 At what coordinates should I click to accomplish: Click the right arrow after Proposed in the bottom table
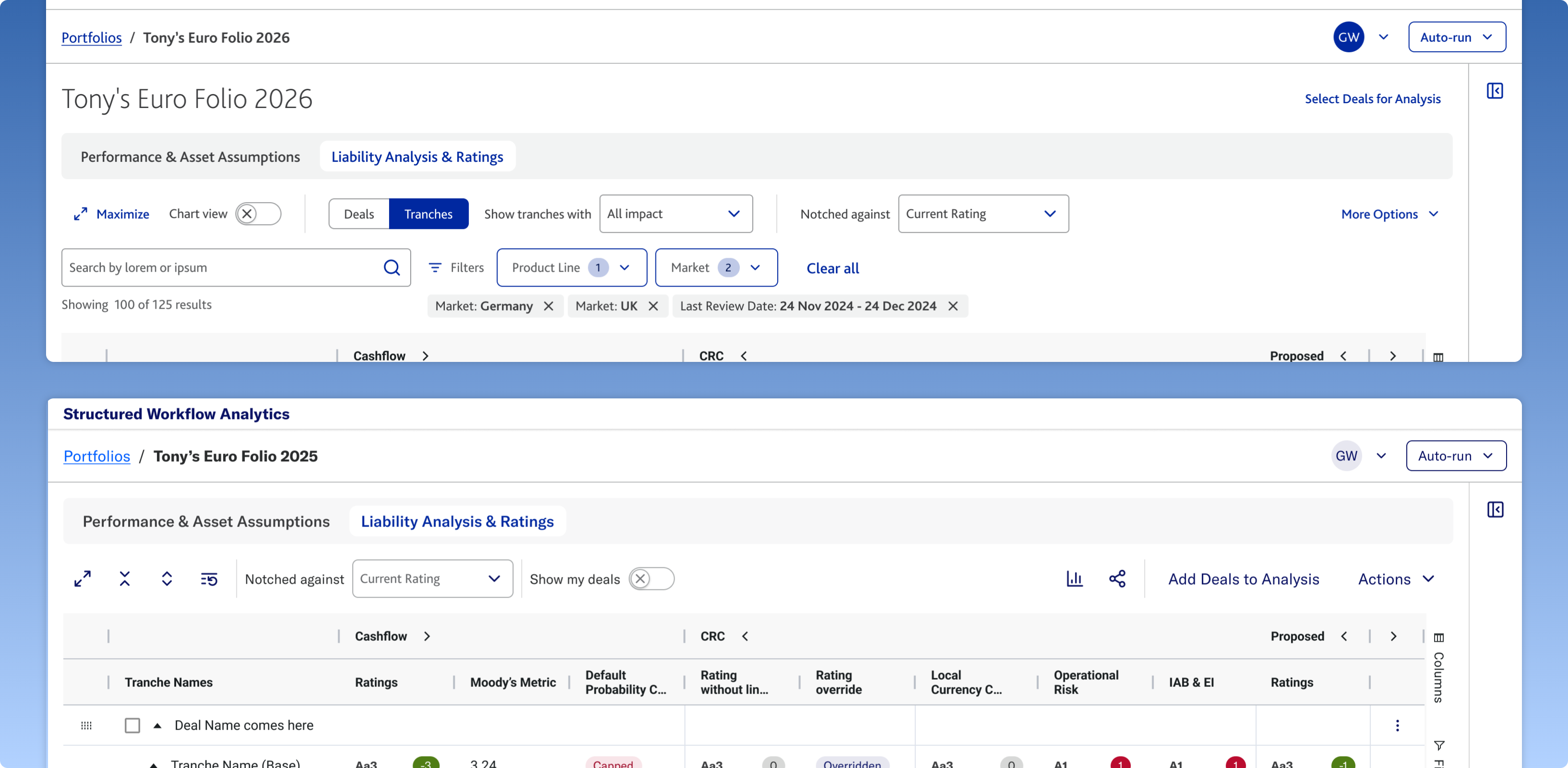[x=1393, y=636]
